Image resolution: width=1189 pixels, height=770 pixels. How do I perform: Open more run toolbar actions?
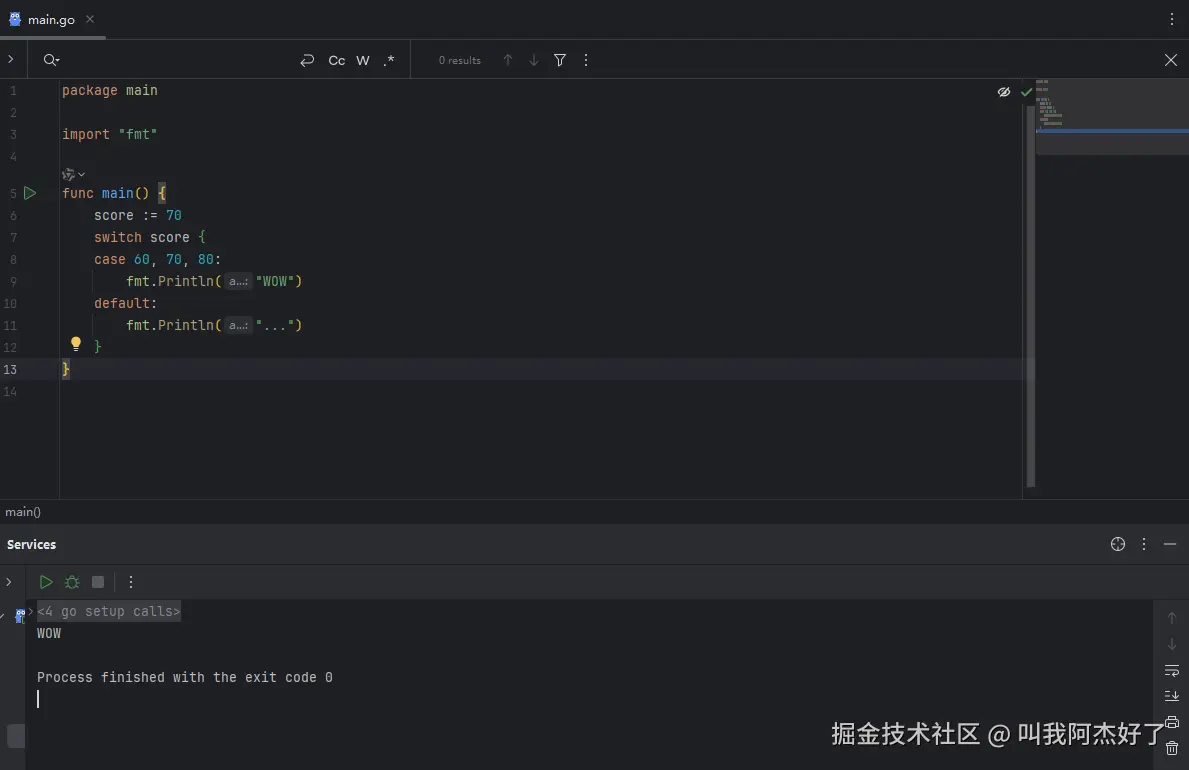[131, 582]
